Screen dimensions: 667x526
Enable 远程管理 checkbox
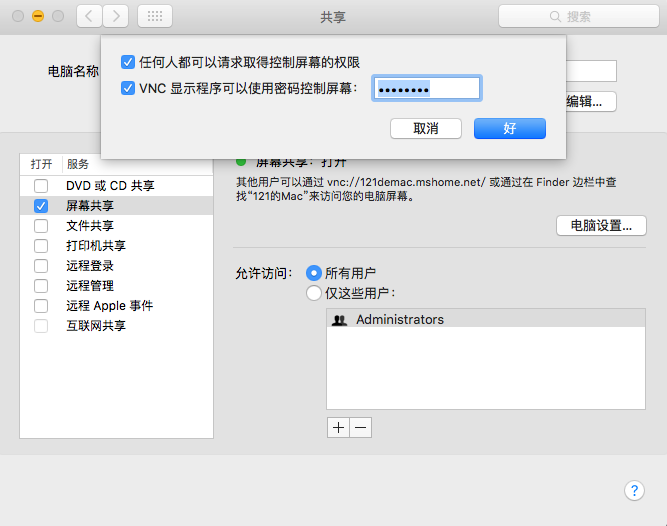pos(41,286)
